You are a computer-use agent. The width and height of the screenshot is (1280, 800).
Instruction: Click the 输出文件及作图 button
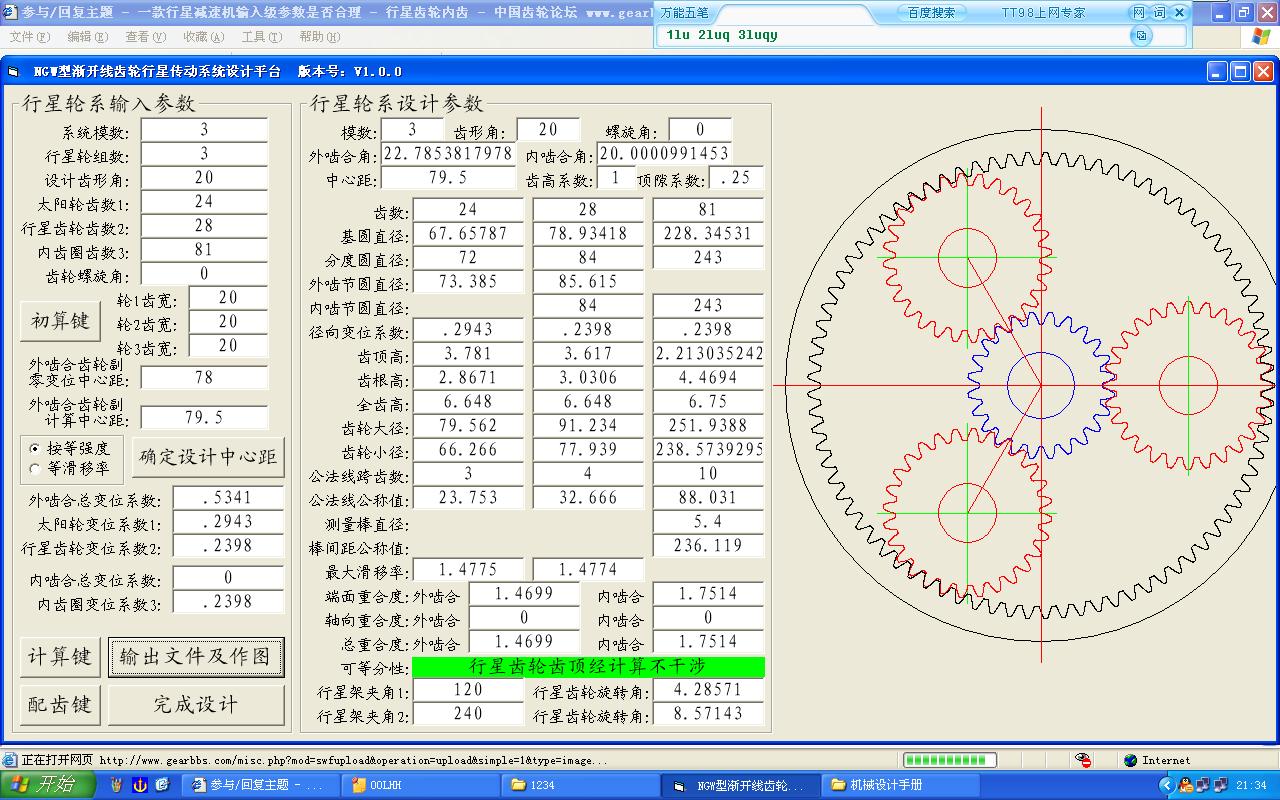[x=196, y=657]
